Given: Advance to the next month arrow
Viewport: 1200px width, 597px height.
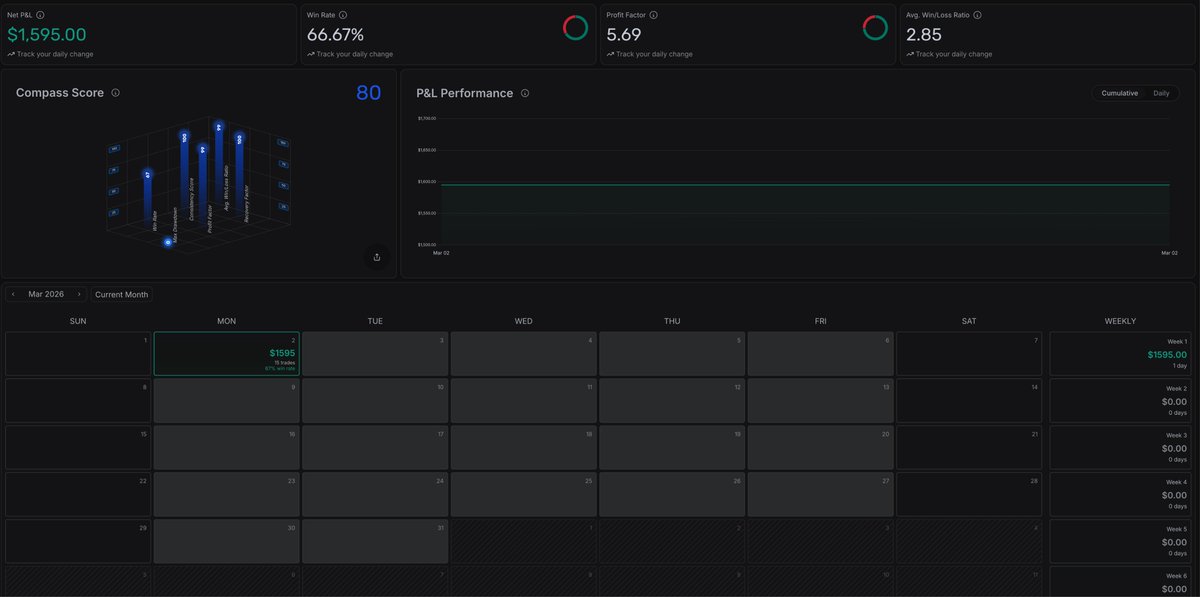Looking at the screenshot, I should pyautogui.click(x=79, y=294).
